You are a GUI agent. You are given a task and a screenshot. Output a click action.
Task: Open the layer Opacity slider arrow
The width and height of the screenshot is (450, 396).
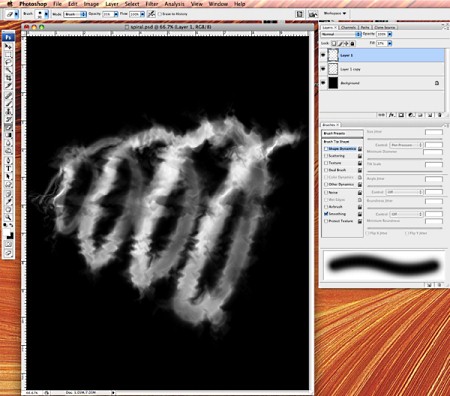tap(390, 34)
